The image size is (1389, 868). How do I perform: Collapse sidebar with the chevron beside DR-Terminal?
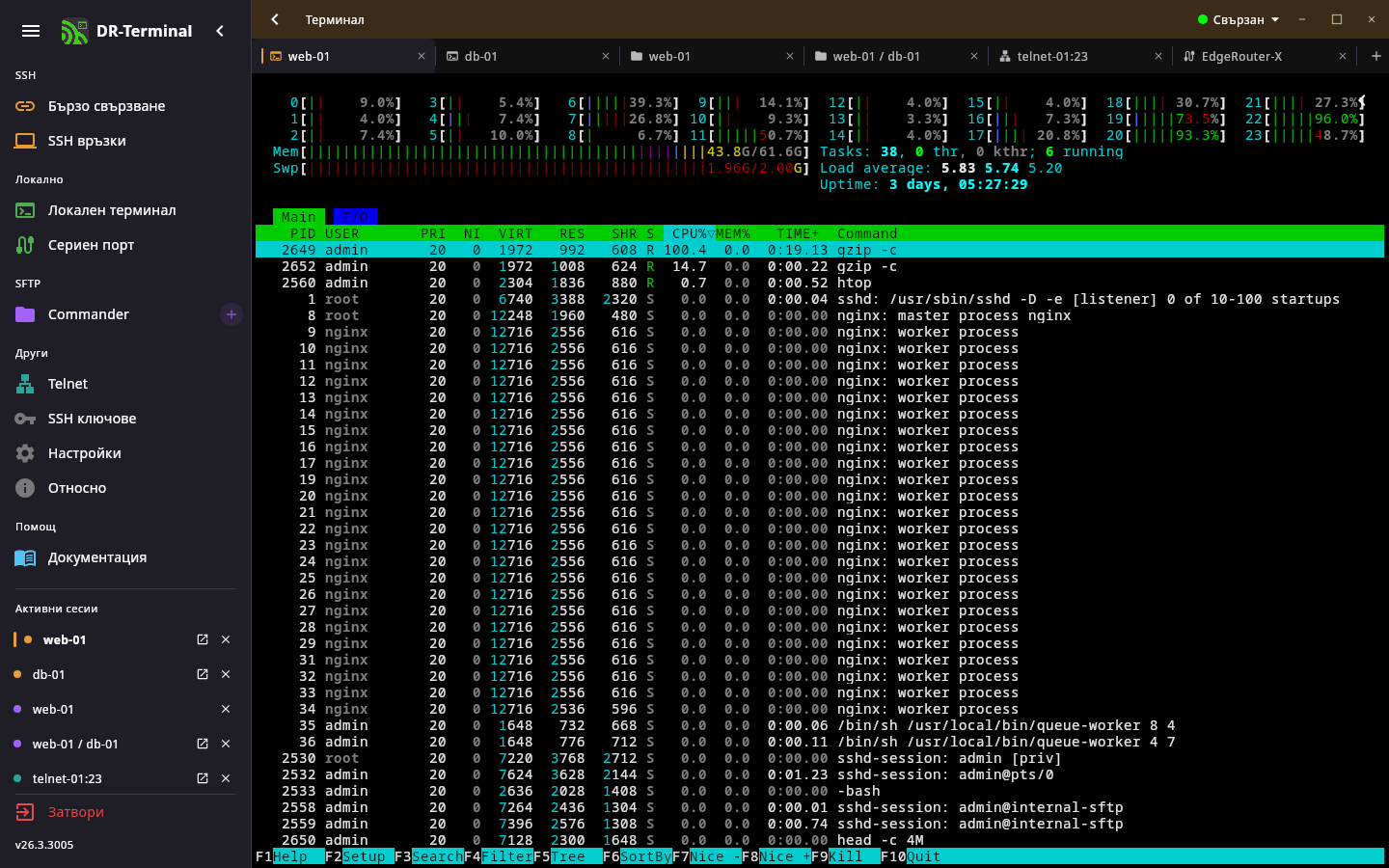[x=220, y=31]
